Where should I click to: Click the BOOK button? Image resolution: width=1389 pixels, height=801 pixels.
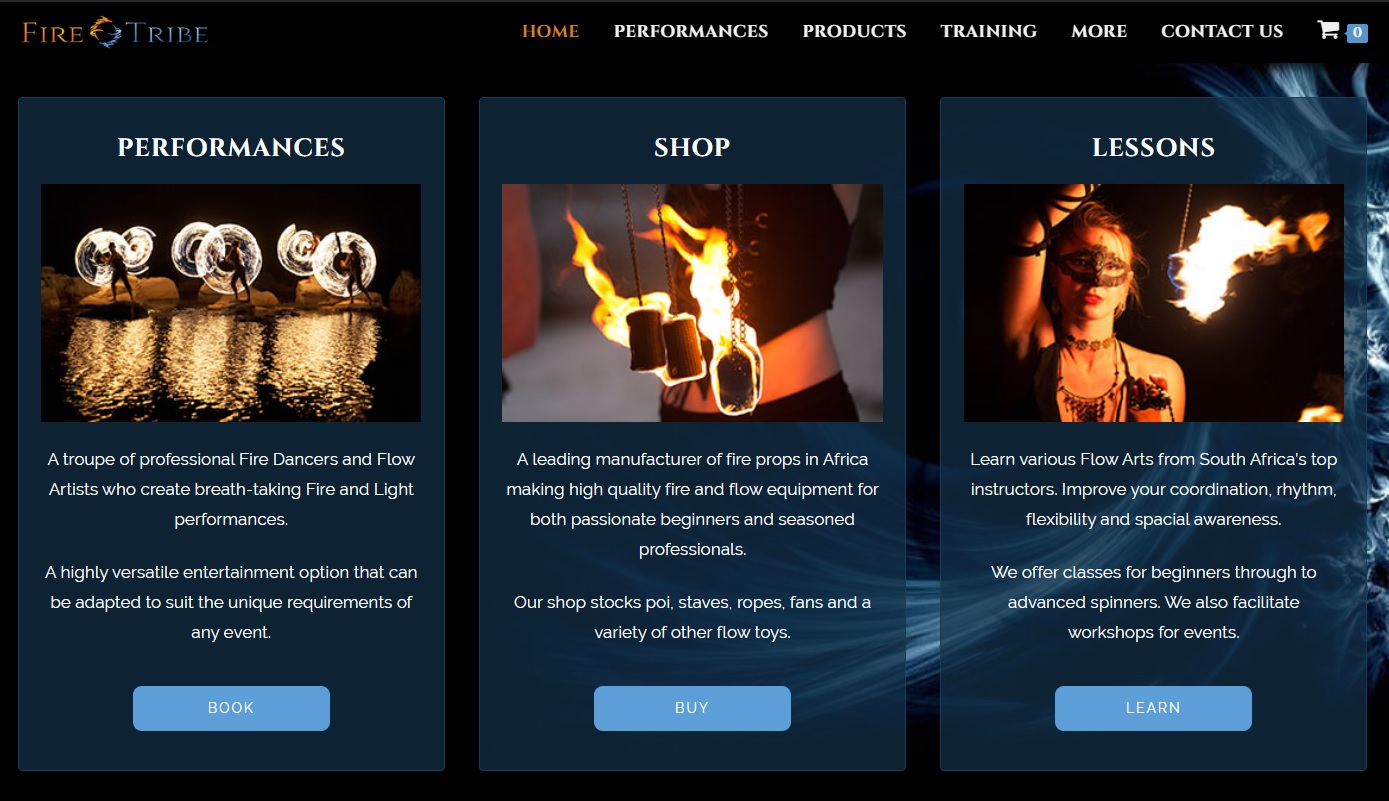point(231,708)
